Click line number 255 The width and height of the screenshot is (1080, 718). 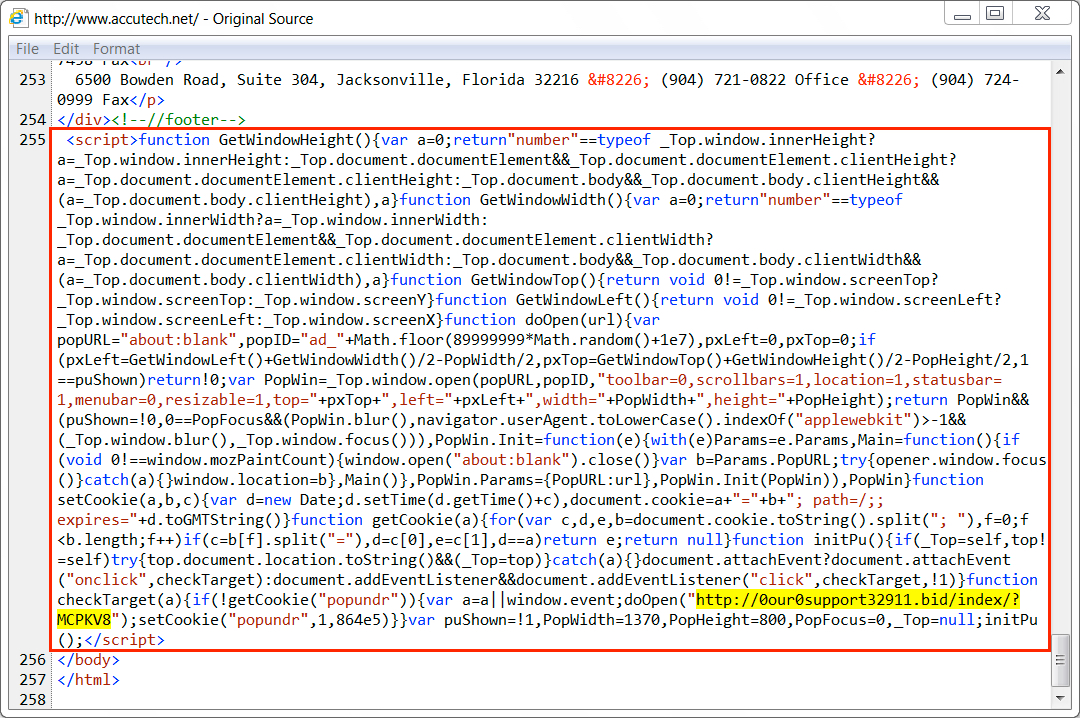(32, 140)
